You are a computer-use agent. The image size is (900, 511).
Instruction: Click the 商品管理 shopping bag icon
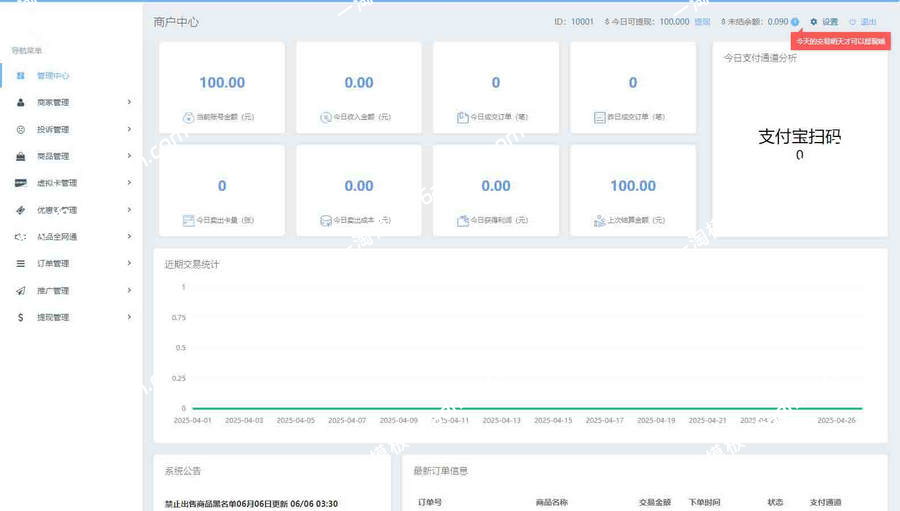pyautogui.click(x=21, y=156)
